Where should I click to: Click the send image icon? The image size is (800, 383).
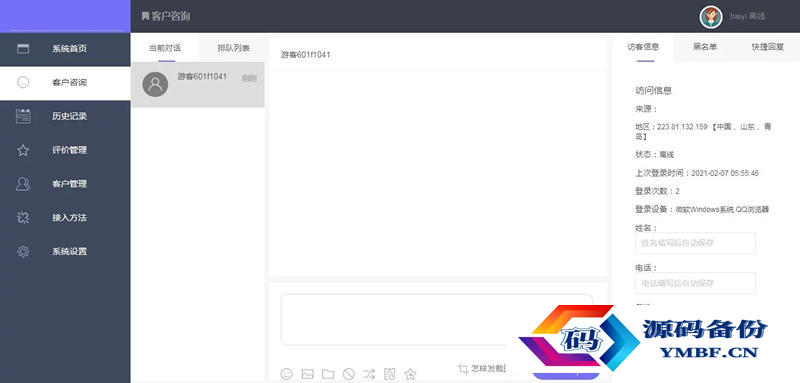point(307,374)
